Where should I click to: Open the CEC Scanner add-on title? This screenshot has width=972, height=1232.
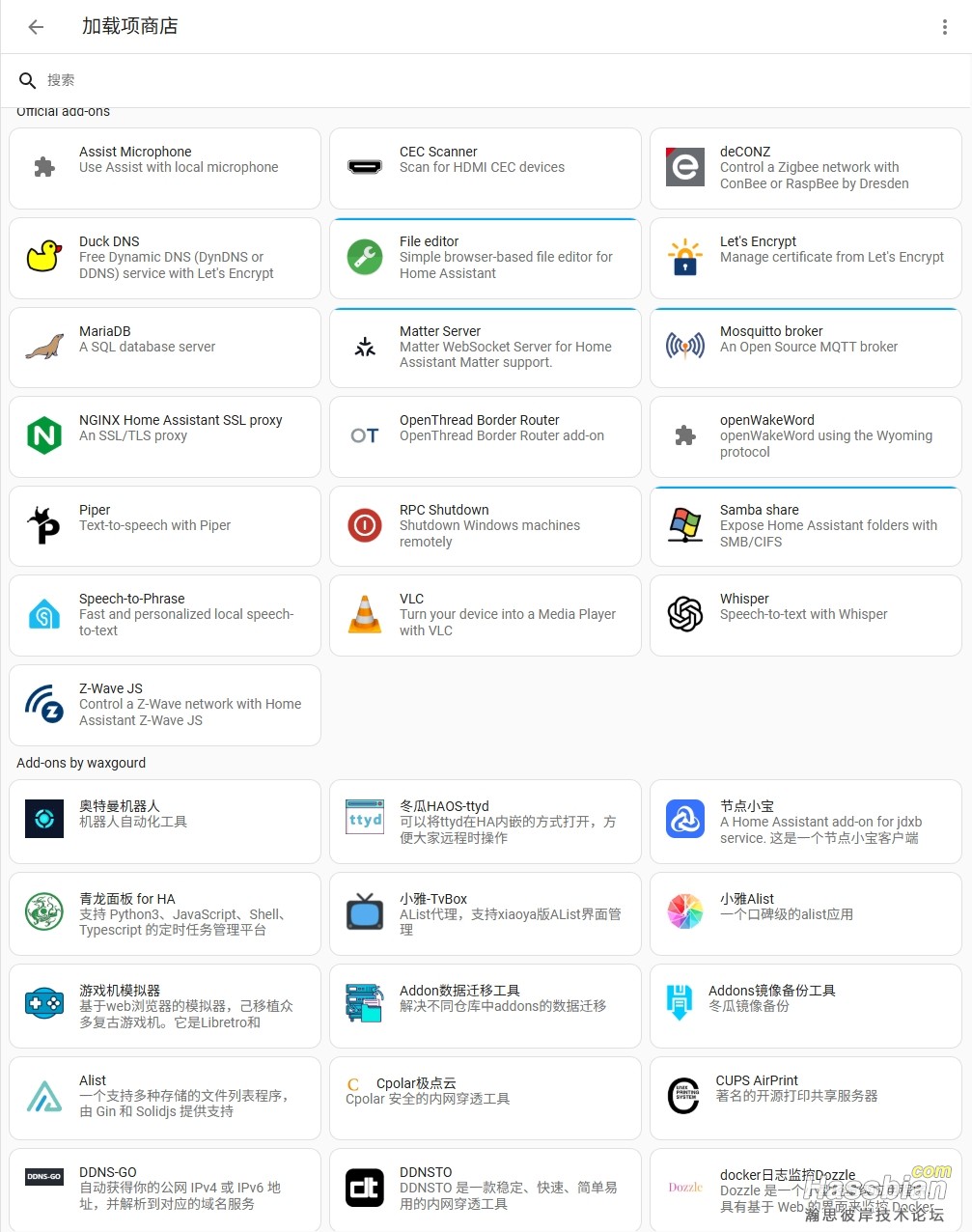tap(438, 152)
